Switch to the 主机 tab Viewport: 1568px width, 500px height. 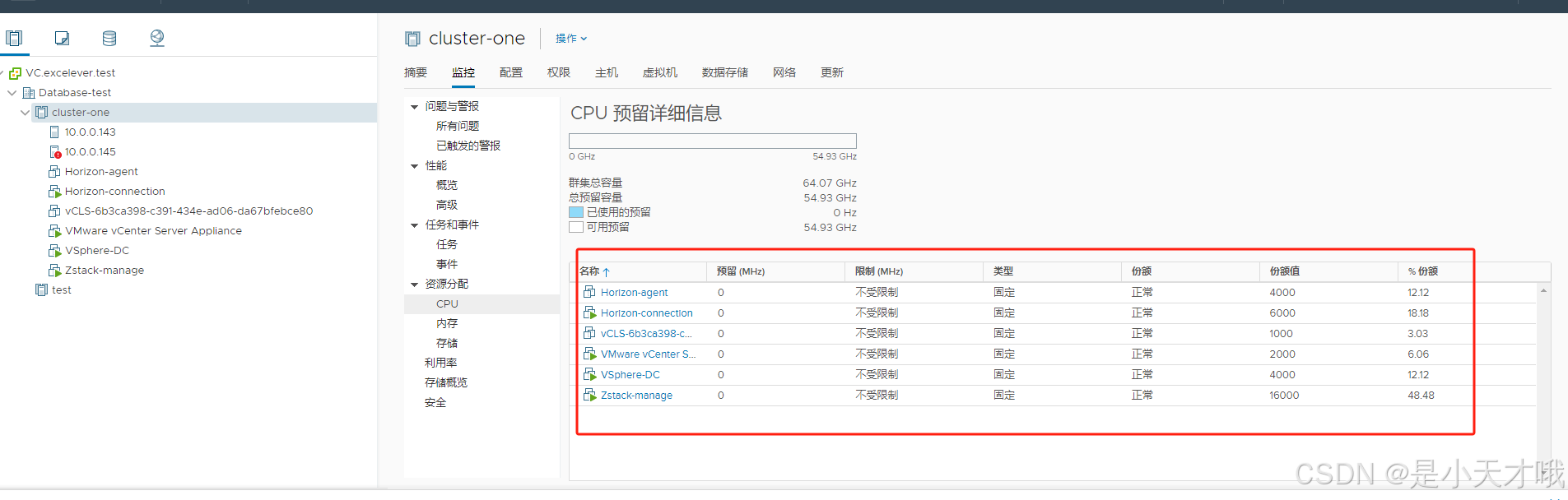(x=607, y=72)
